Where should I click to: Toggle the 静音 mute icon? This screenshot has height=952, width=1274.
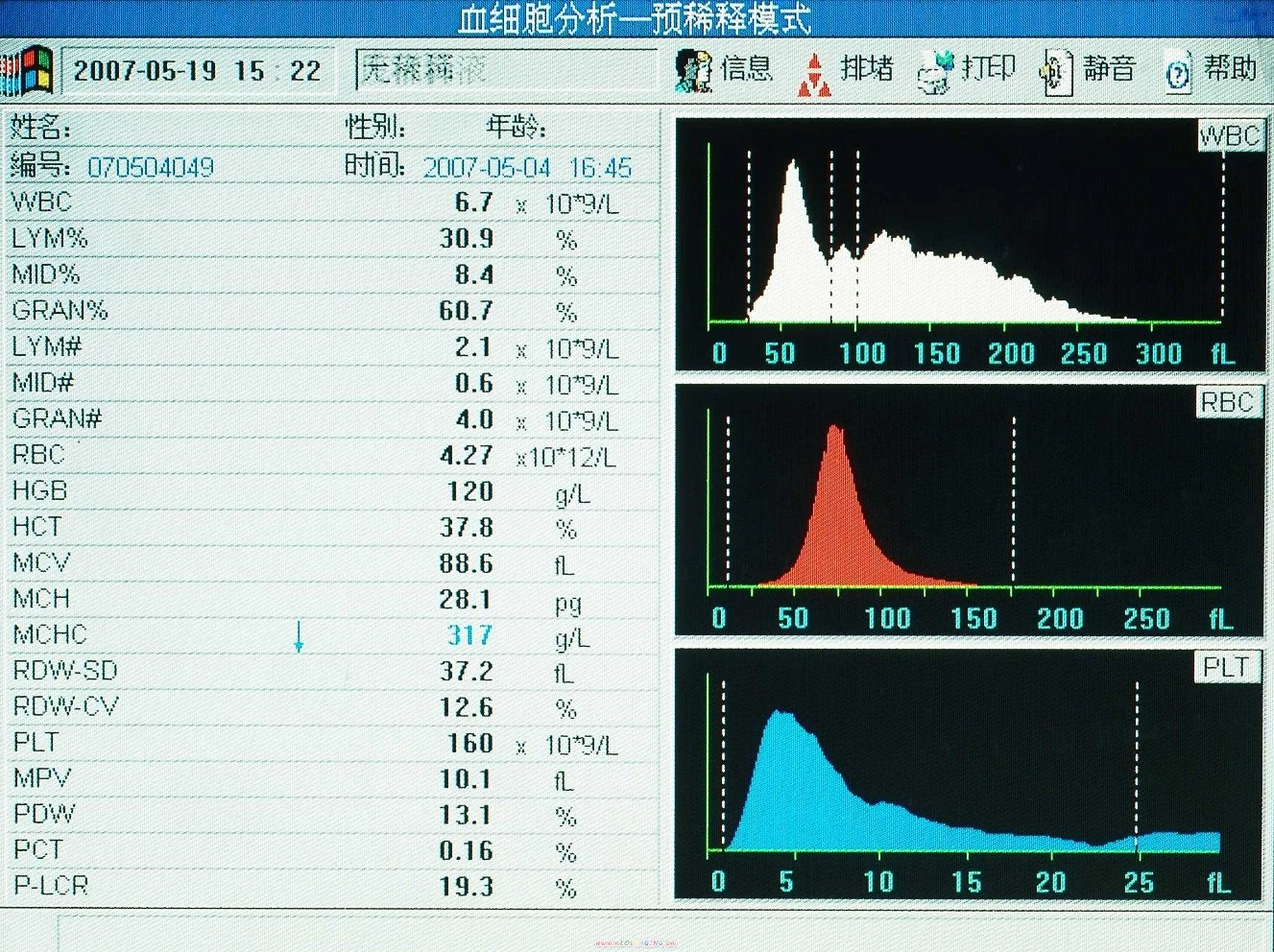click(x=1056, y=72)
